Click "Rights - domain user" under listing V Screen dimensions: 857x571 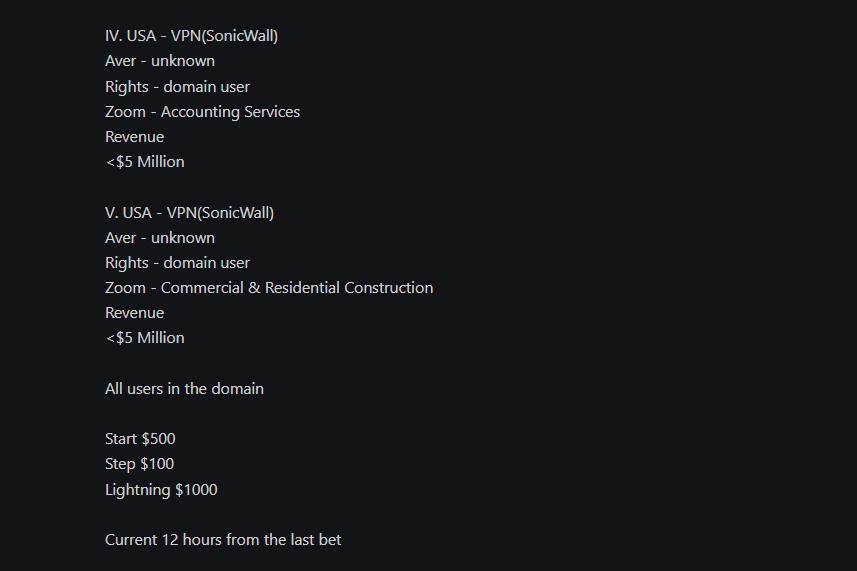(x=177, y=262)
